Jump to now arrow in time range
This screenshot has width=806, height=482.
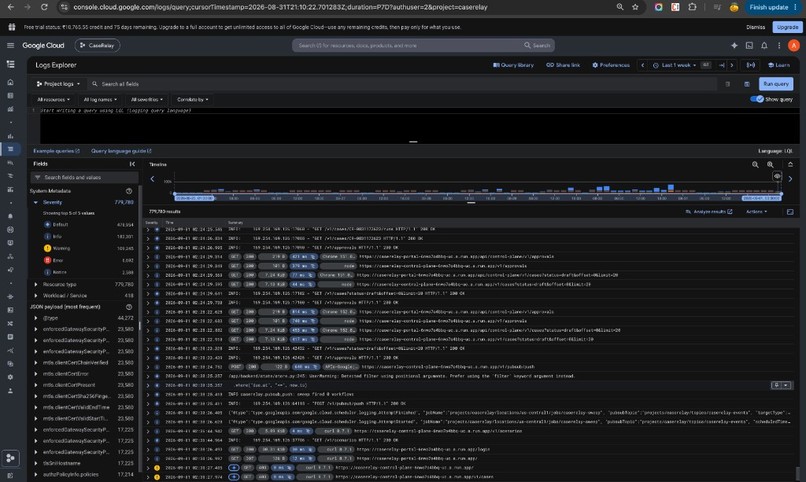pyautogui.click(x=722, y=65)
